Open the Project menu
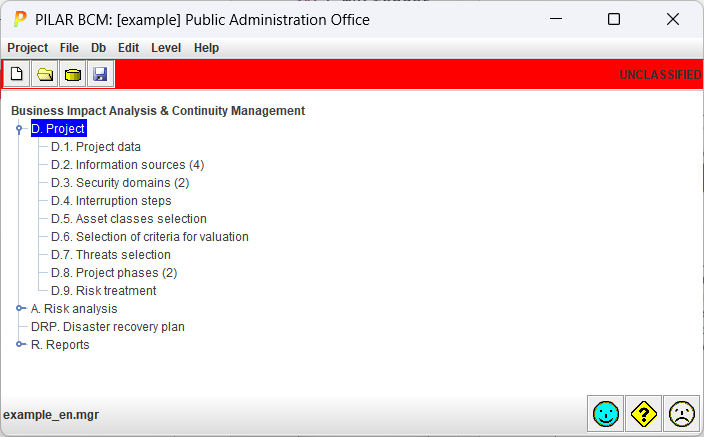 [x=27, y=48]
